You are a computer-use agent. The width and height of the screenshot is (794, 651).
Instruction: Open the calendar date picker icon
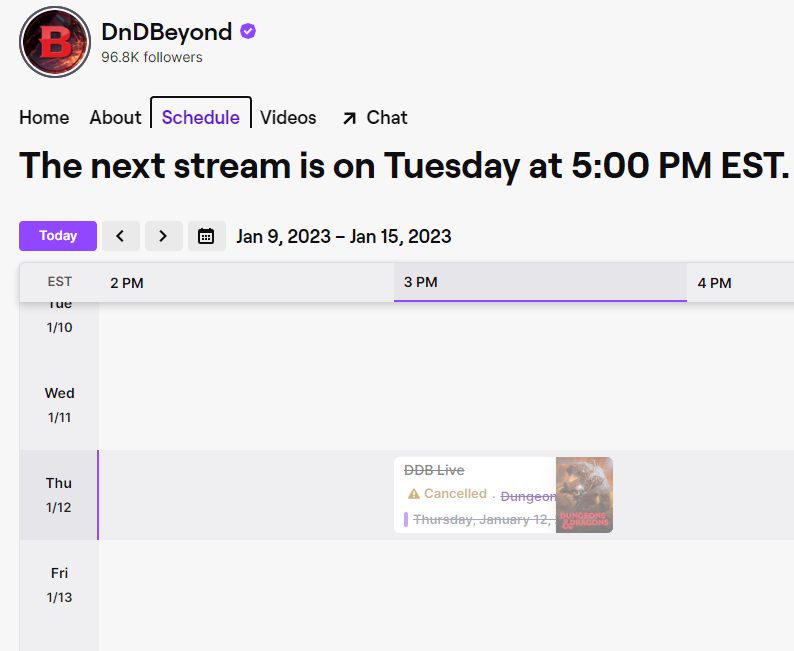[x=206, y=236]
